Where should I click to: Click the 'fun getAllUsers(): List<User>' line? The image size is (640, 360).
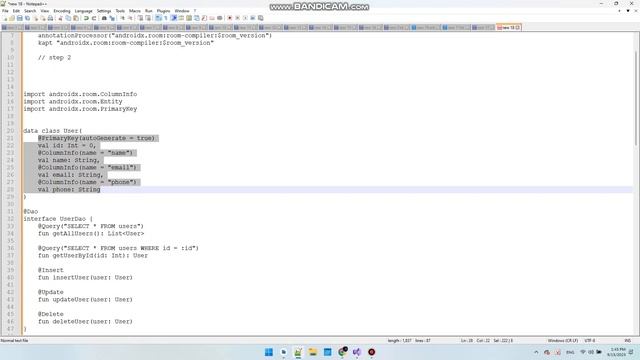click(91, 233)
